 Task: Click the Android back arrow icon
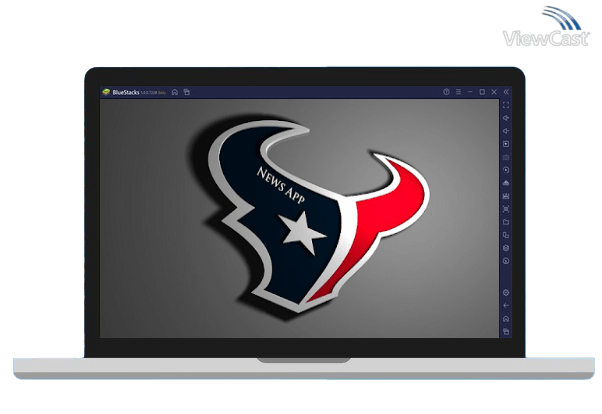506,305
